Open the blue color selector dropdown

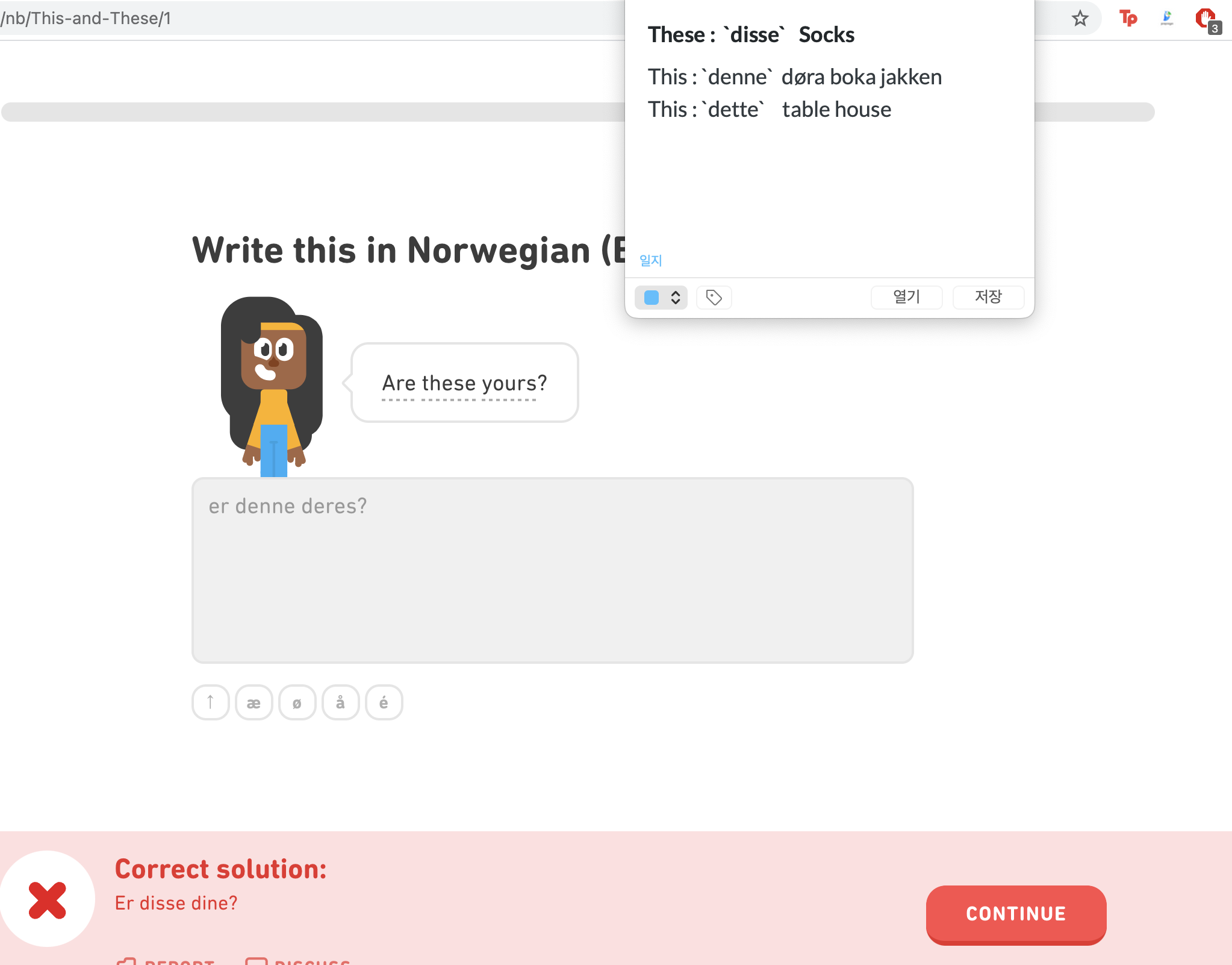tap(661, 298)
